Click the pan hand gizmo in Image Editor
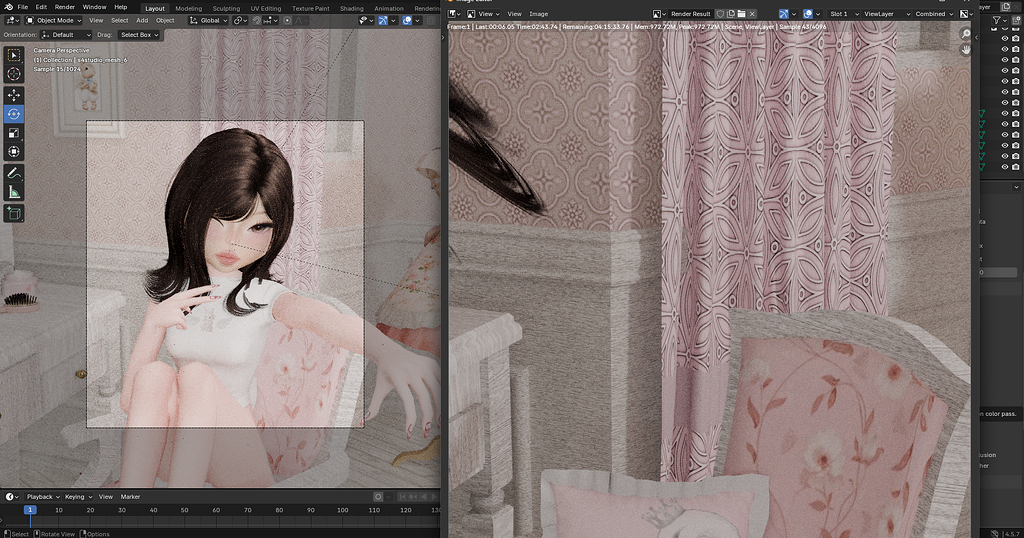Image resolution: width=1024 pixels, height=538 pixels. pos(965,50)
